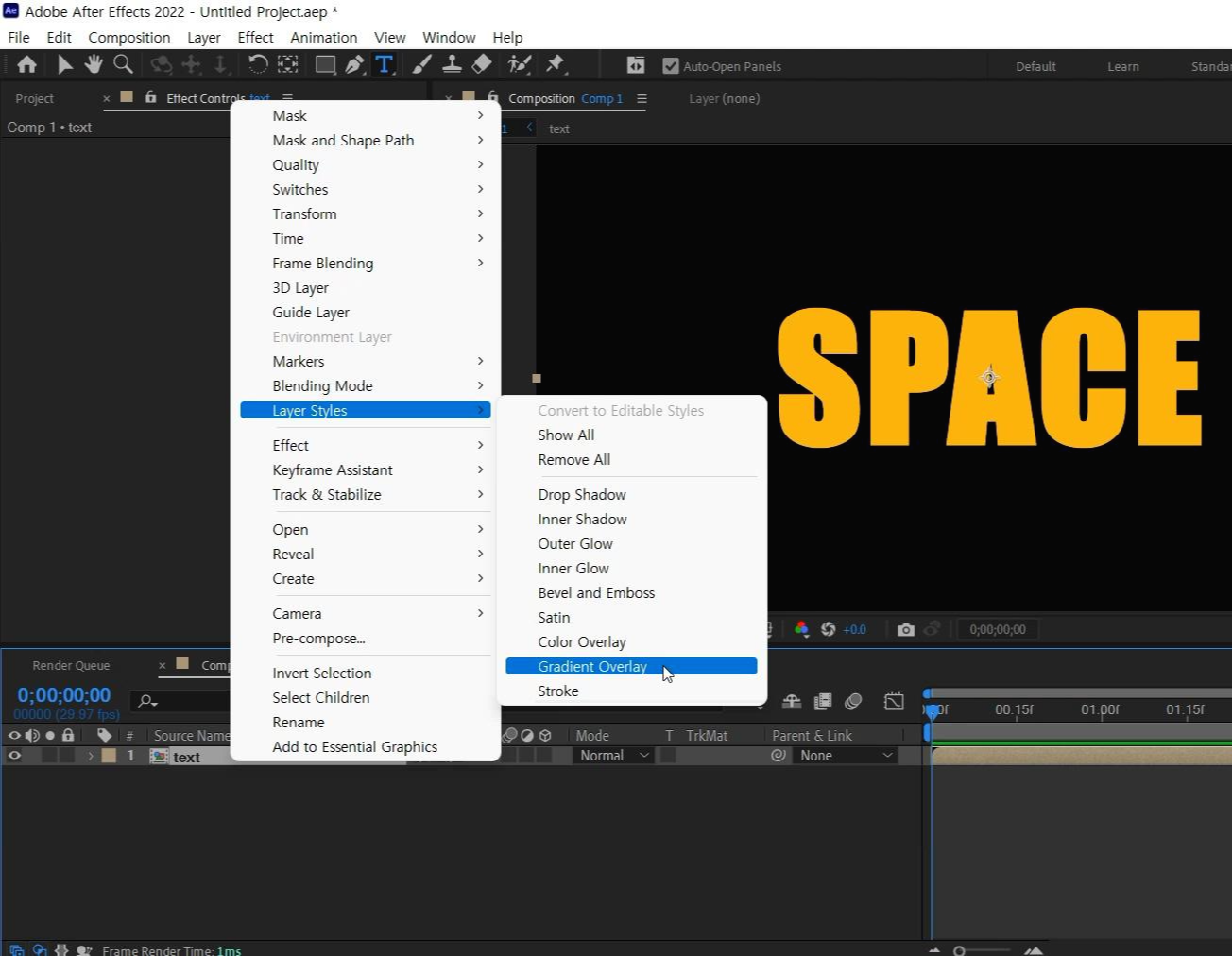The image size is (1232, 956).
Task: Click the Comp 1 tab color label swatch
Action: 183,663
